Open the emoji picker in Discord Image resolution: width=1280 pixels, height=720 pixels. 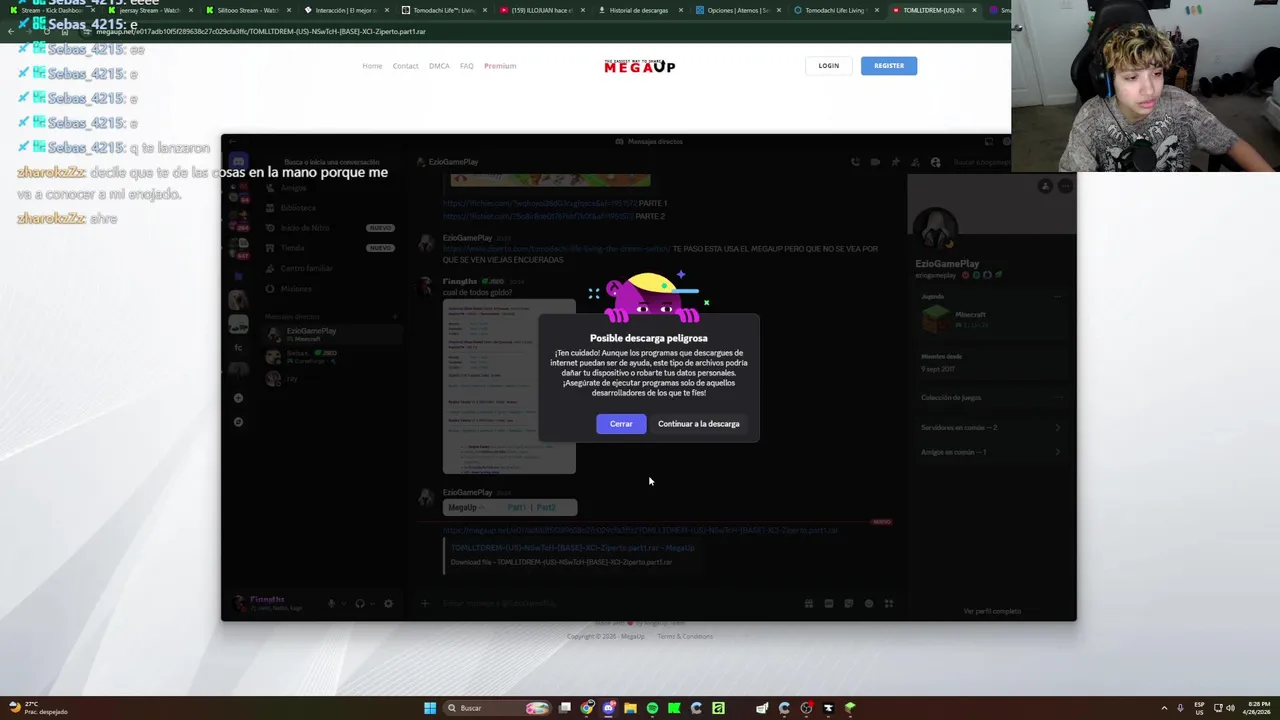tap(868, 603)
